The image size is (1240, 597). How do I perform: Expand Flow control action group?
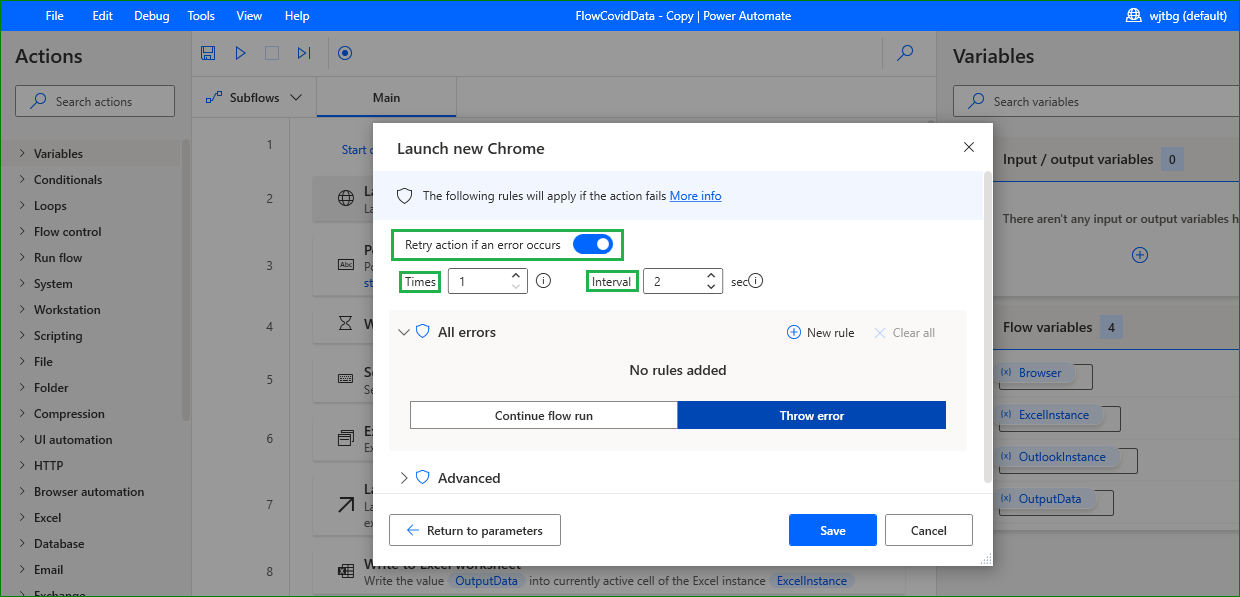click(x=22, y=232)
